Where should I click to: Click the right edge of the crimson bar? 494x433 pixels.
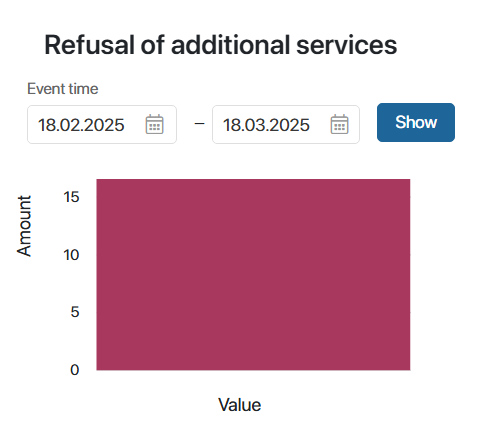coord(410,275)
